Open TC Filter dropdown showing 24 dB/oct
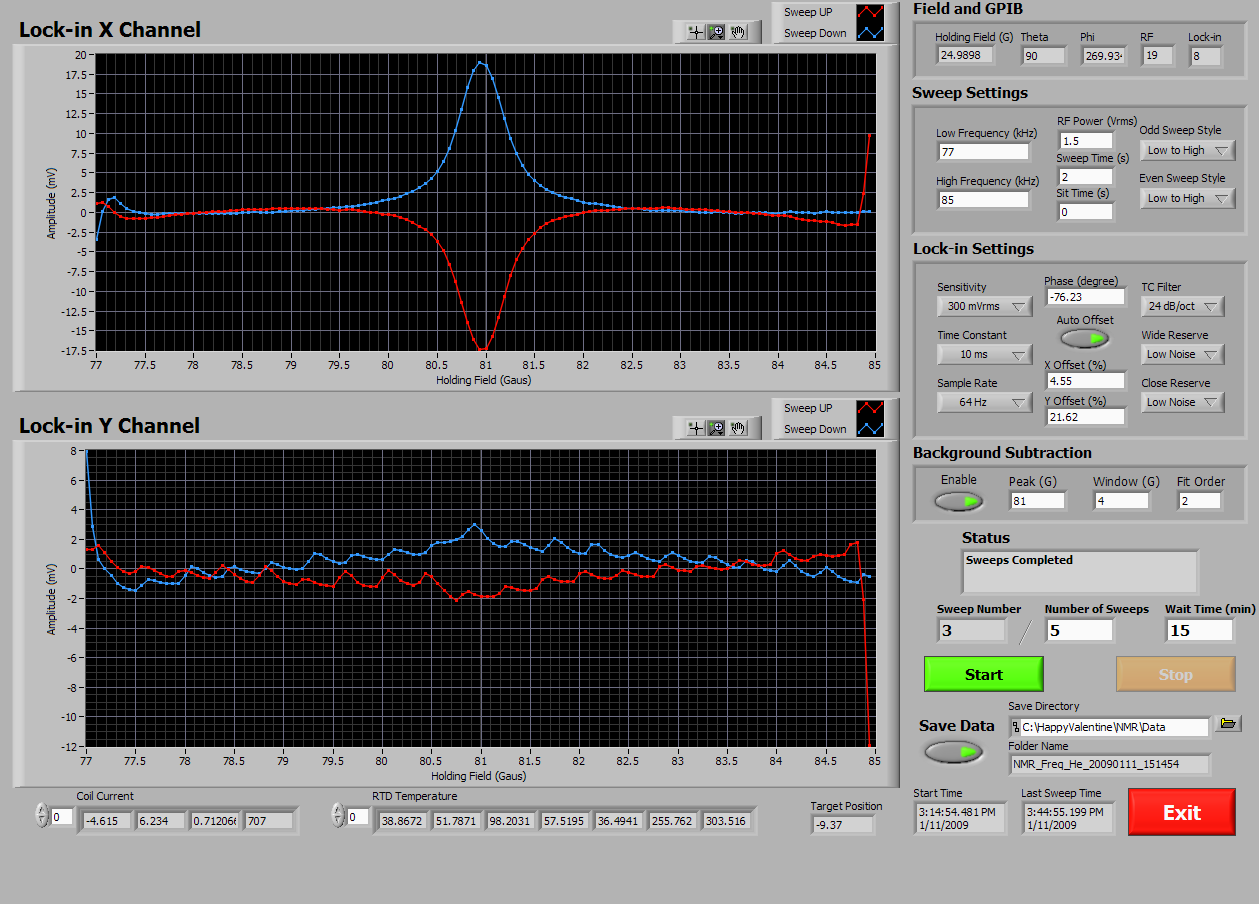This screenshot has height=904, width=1259. (x=1183, y=306)
